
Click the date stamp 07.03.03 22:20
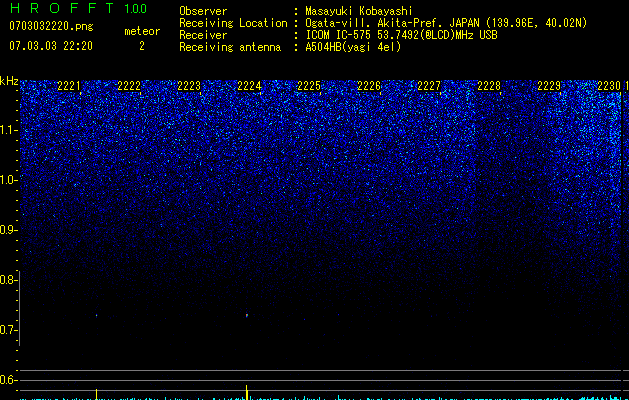pos(51,46)
